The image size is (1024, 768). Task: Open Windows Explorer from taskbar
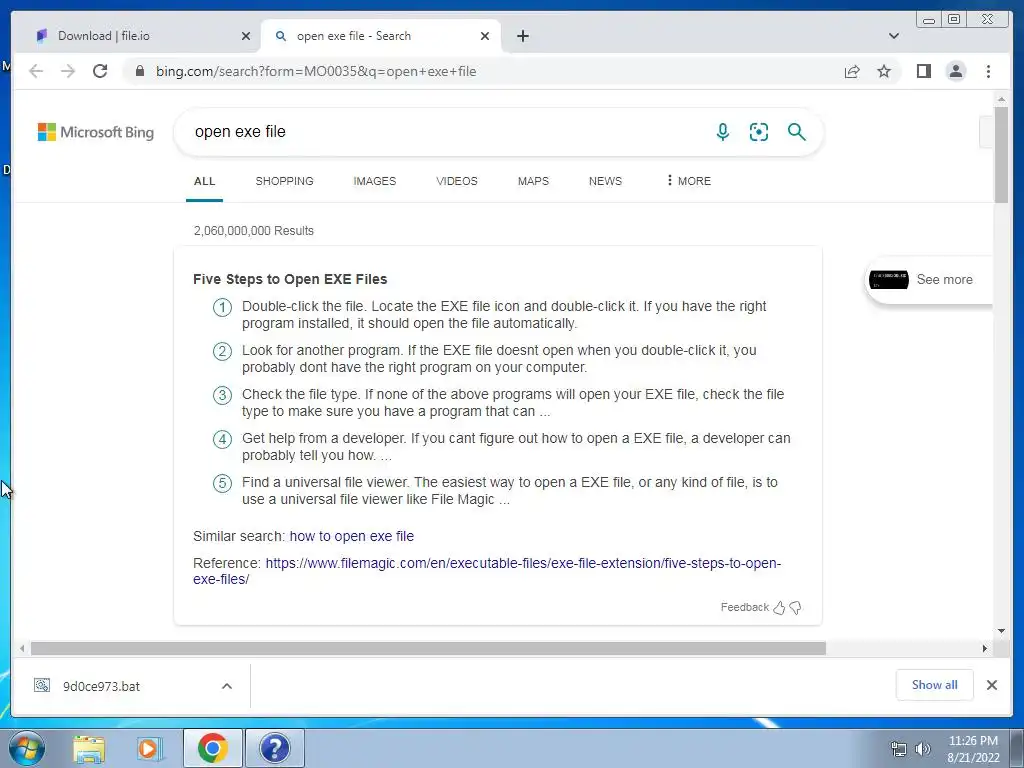(89, 749)
